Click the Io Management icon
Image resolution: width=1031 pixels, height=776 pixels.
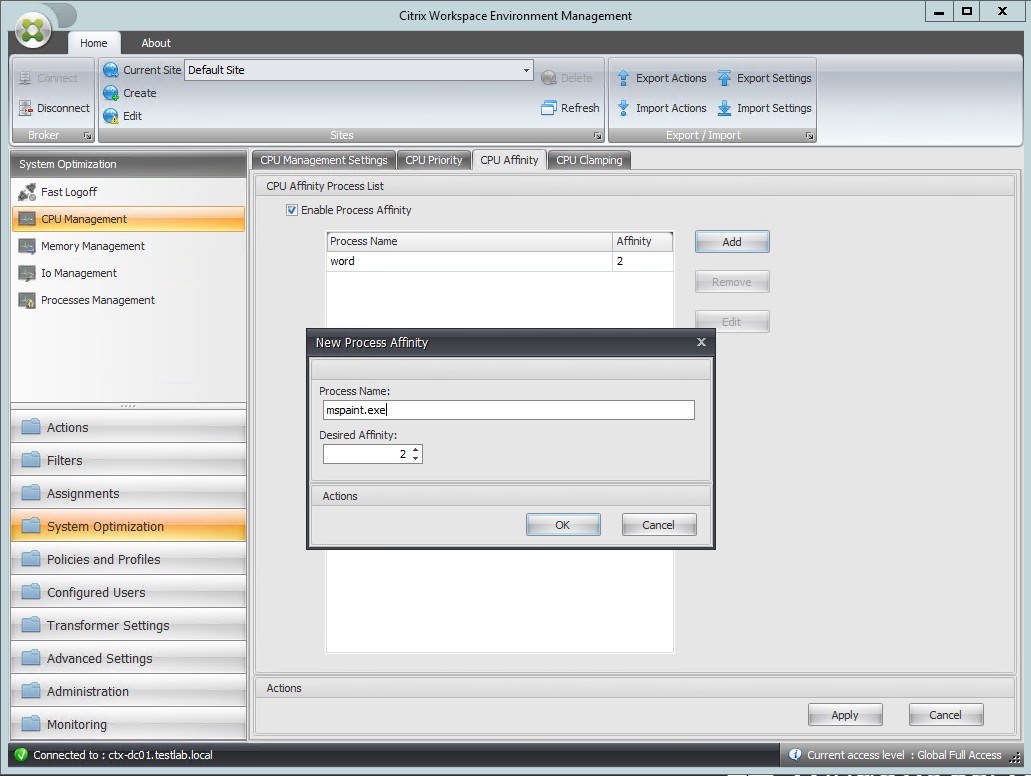coord(27,273)
